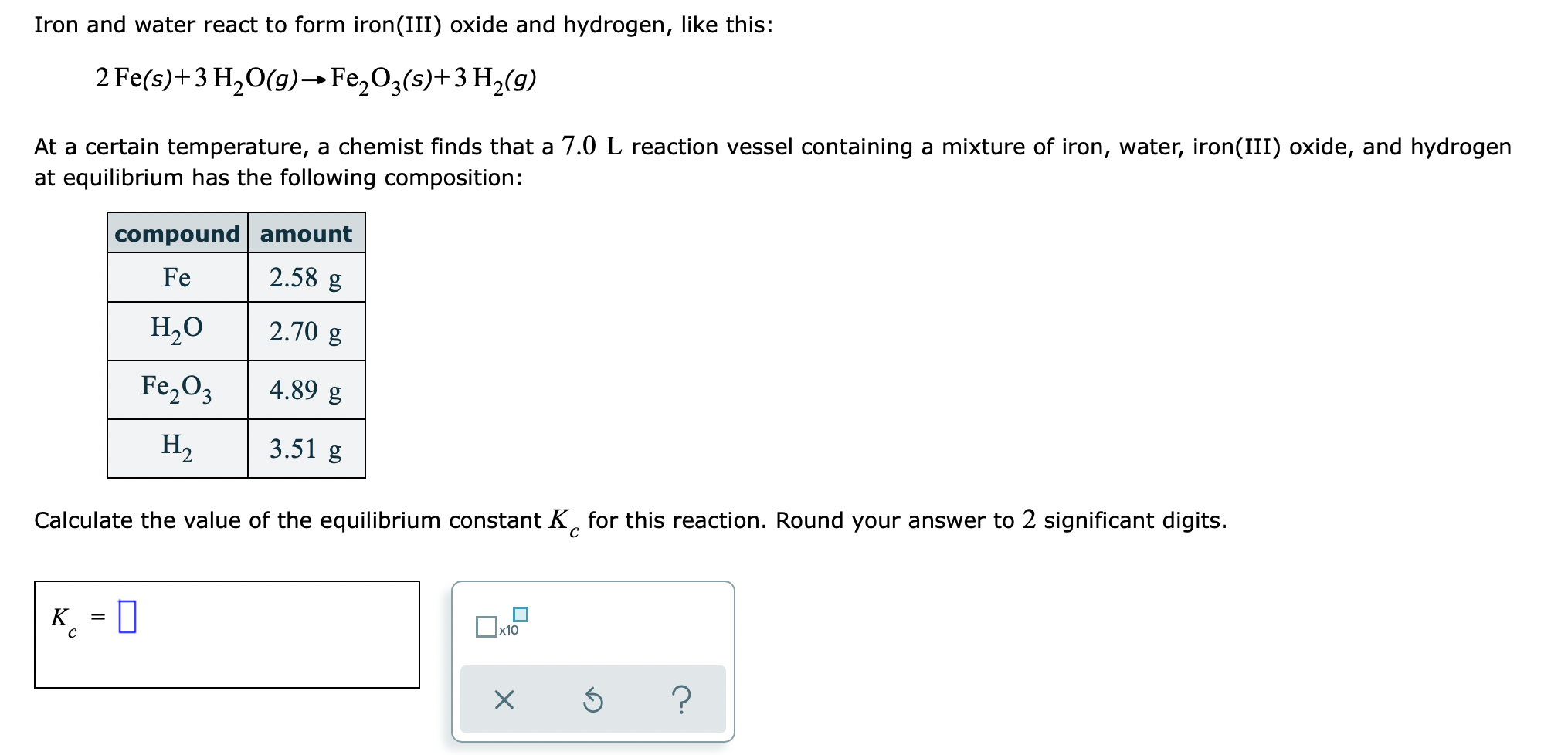This screenshot has width=1568, height=755.
Task: Select the 2.70 g water amount
Action: tap(306, 333)
